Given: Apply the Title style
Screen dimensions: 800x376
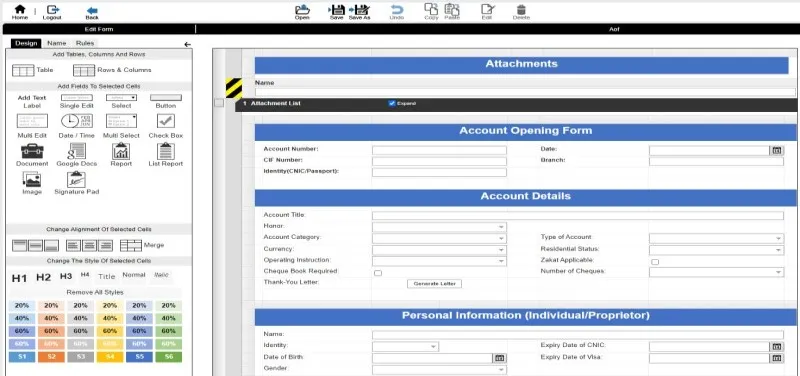Looking at the screenshot, I should 107,277.
